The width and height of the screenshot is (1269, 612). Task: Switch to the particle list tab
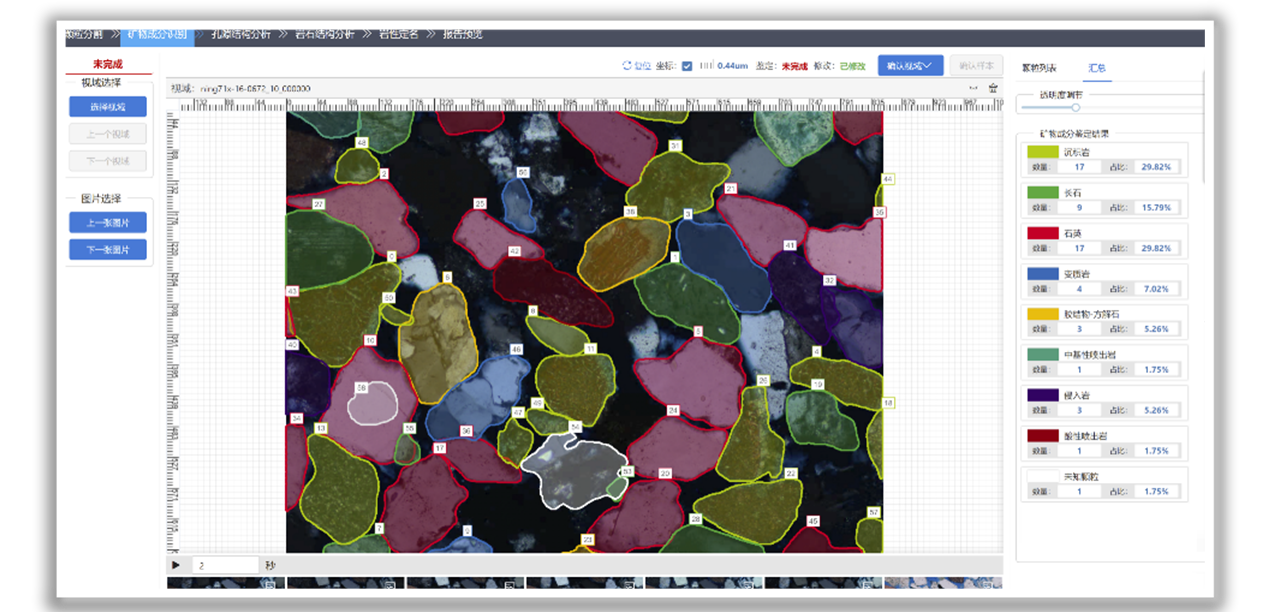1039,68
